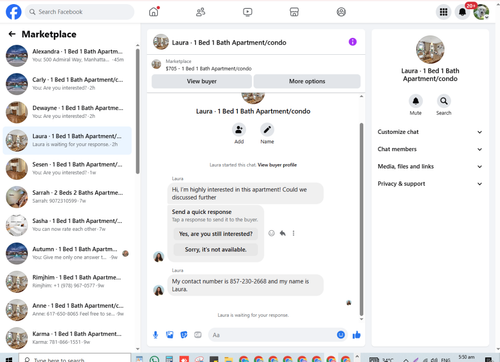This screenshot has height=362, width=500.
Task: React to message with emoji icon
Action: (x=271, y=233)
